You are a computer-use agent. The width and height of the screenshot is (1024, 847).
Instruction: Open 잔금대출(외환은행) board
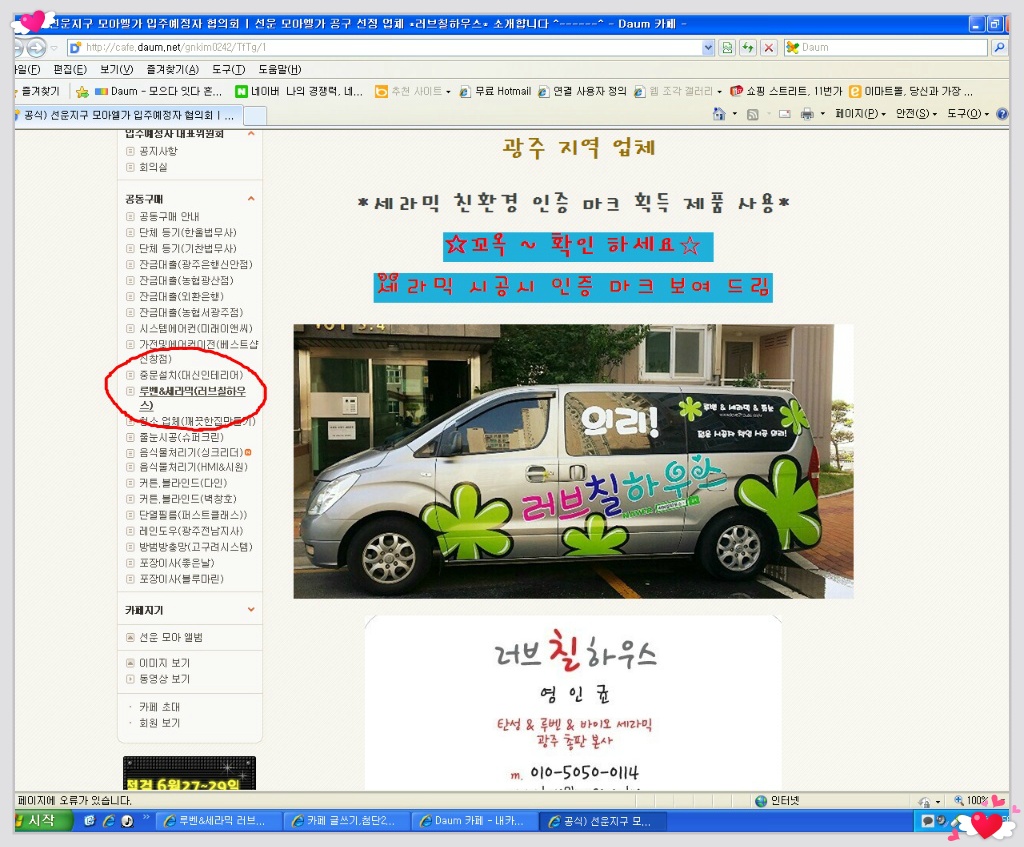(181, 296)
